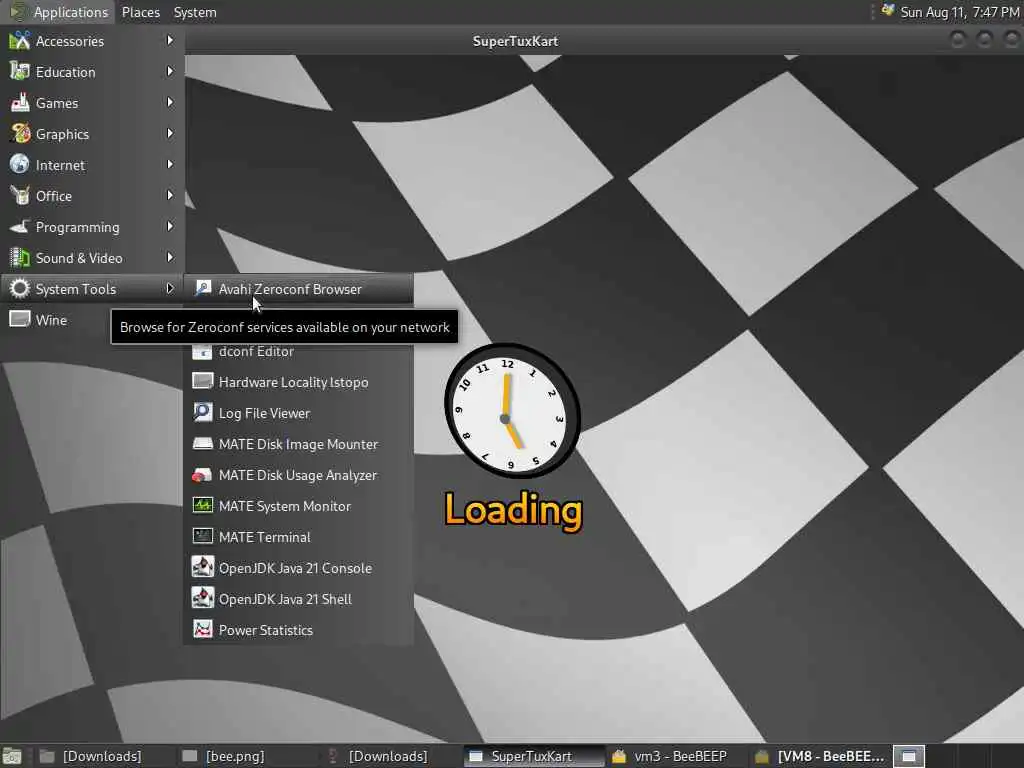The height and width of the screenshot is (768, 1024).
Task: Launch MATE Terminal from System Tools
Action: click(x=299, y=537)
